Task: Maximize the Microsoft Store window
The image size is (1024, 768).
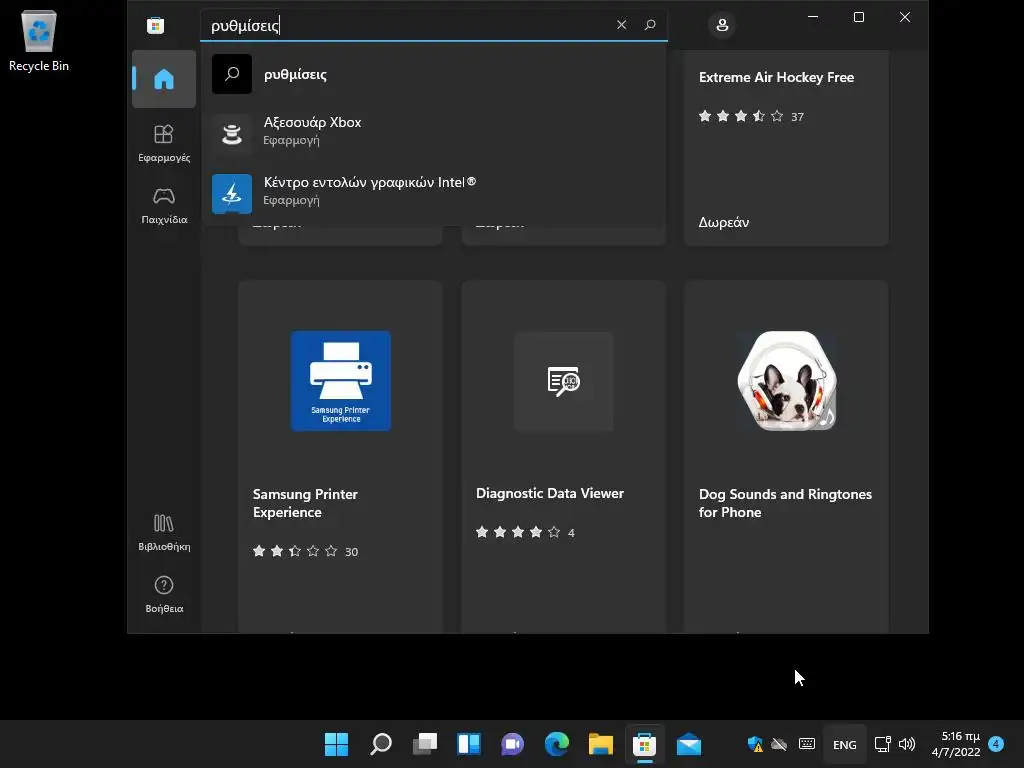Action: (859, 17)
